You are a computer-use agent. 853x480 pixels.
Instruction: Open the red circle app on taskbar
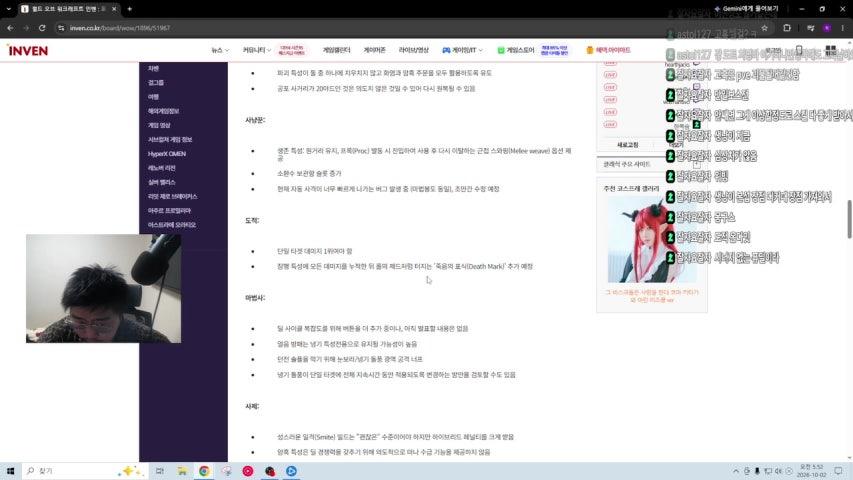coord(248,471)
